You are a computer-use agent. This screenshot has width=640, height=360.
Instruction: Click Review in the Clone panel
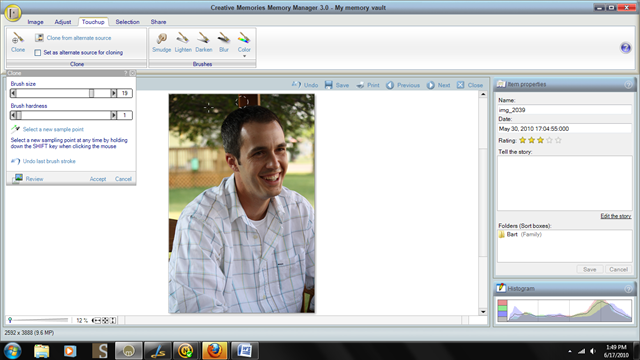coord(28,179)
